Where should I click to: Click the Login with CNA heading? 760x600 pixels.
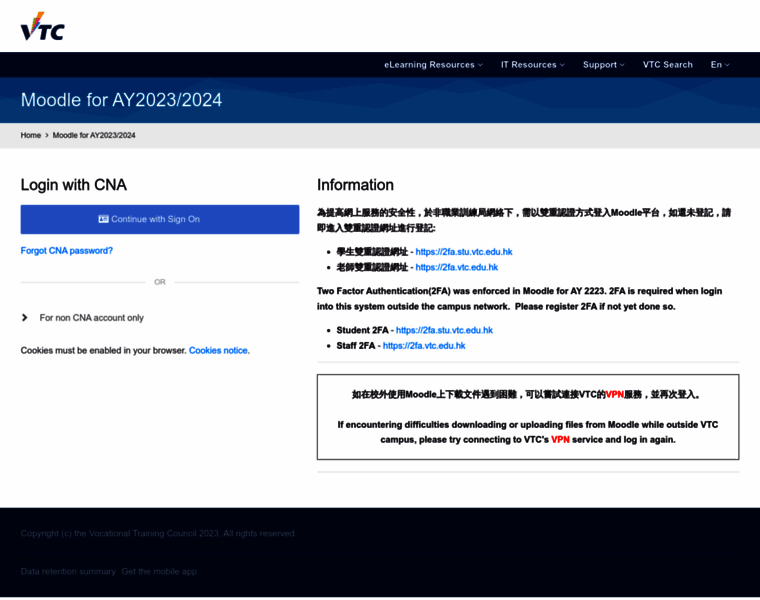click(74, 185)
